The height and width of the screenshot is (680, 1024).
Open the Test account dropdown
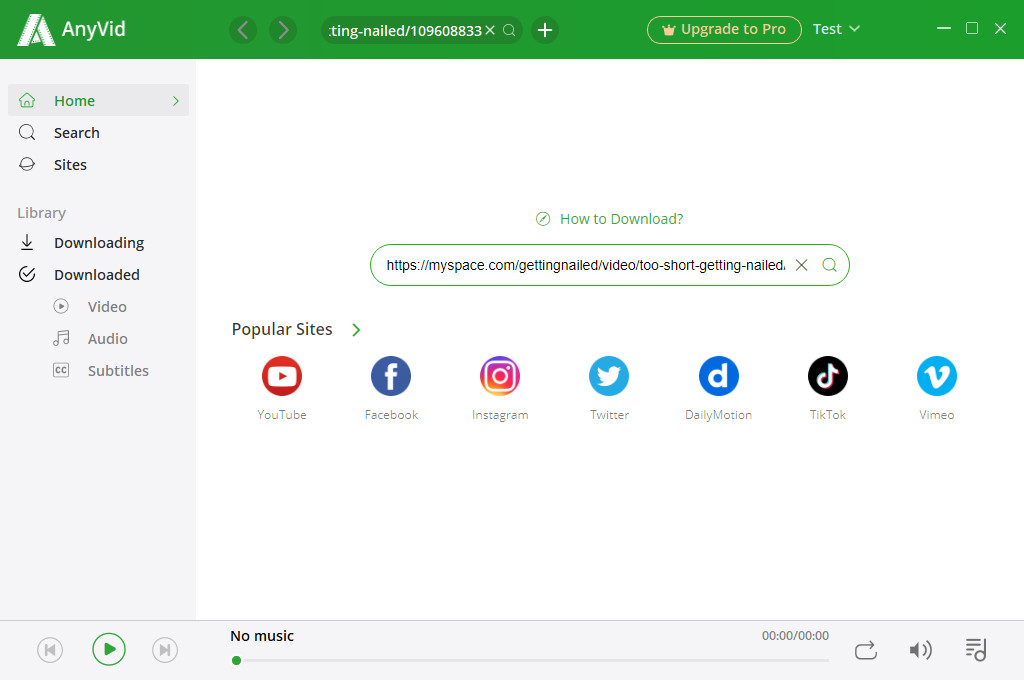click(836, 29)
